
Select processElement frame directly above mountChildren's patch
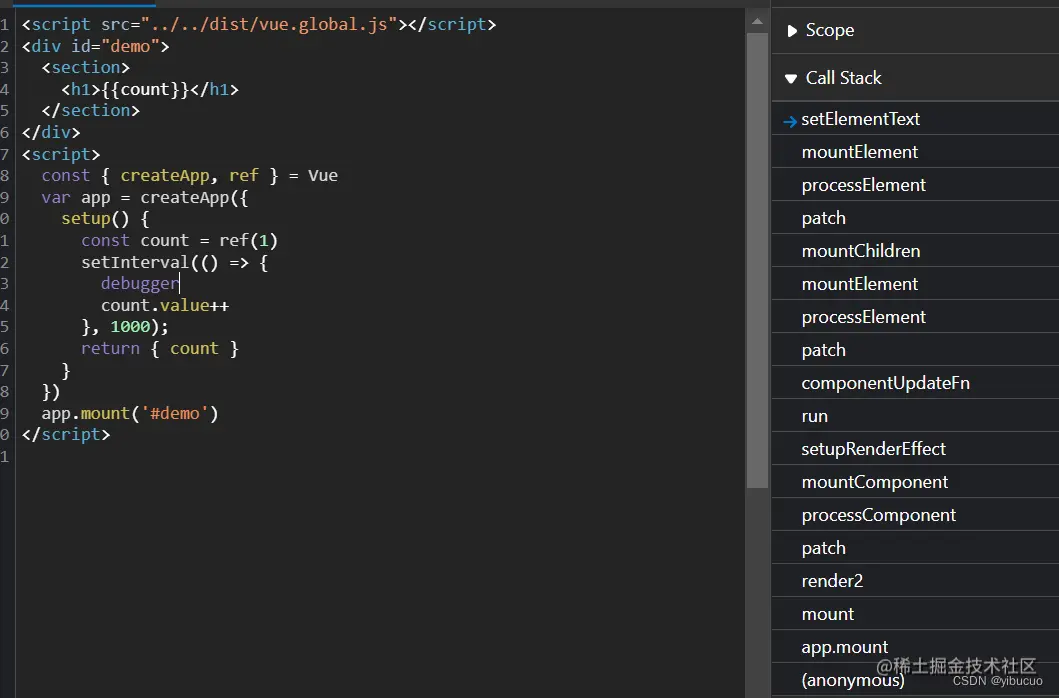tap(915, 185)
